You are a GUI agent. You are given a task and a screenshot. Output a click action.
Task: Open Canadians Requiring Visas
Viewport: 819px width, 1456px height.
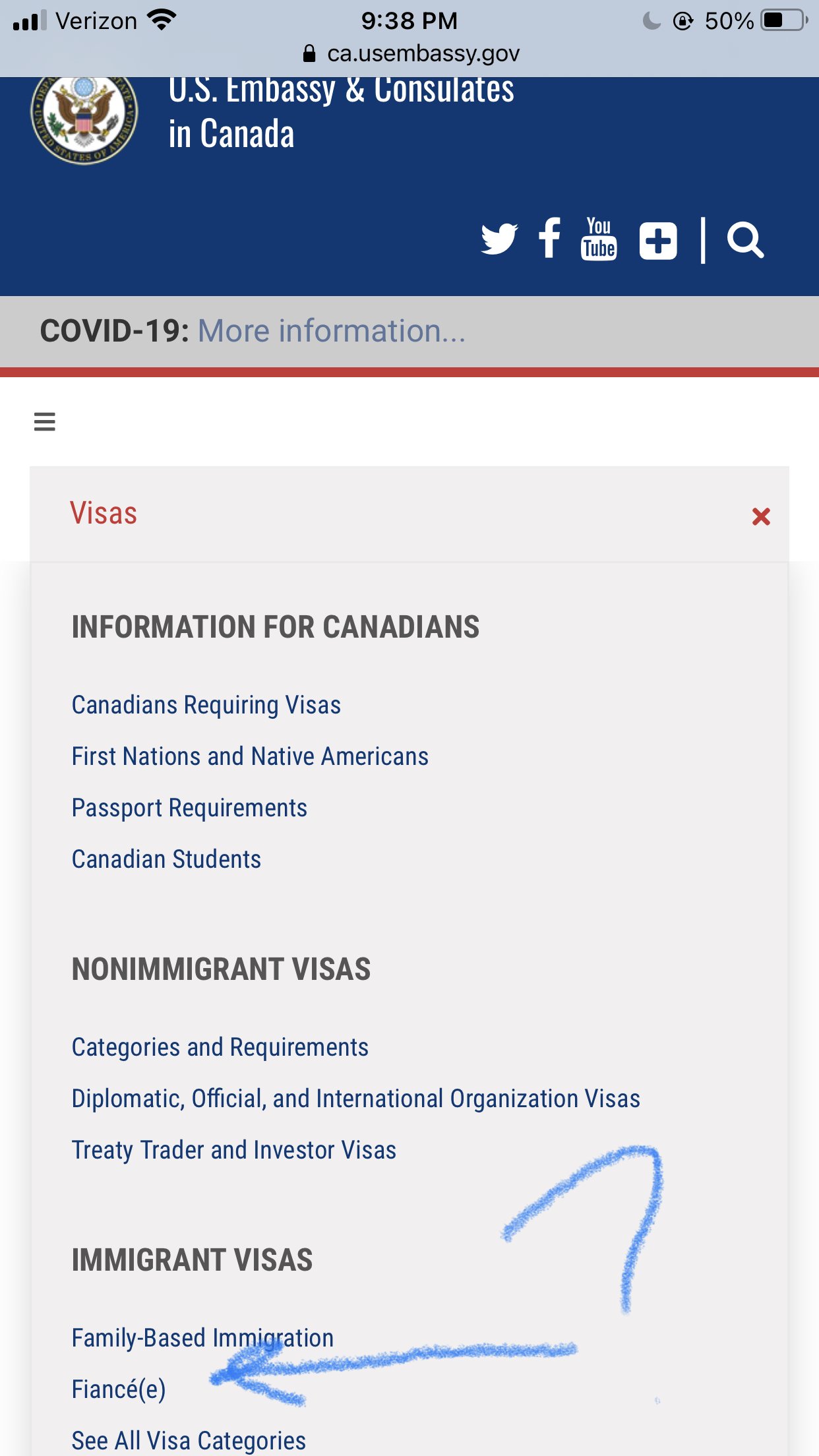[x=206, y=705]
